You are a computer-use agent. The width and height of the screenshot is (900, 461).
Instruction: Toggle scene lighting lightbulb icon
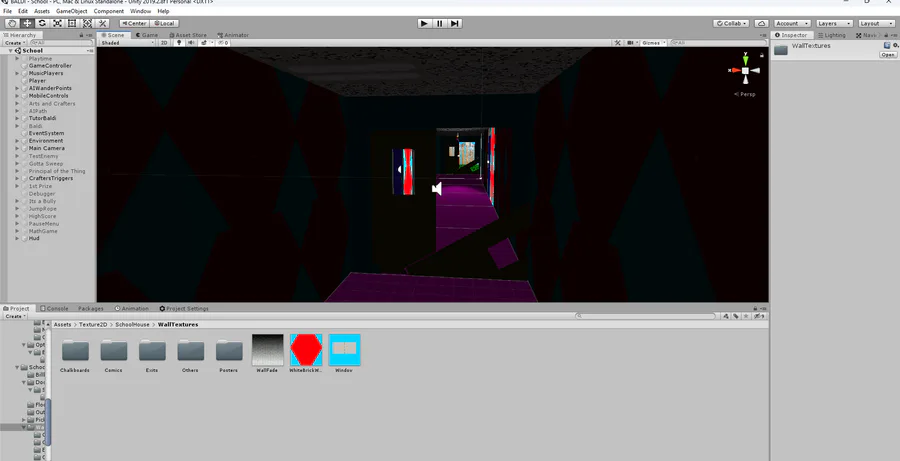coord(179,43)
